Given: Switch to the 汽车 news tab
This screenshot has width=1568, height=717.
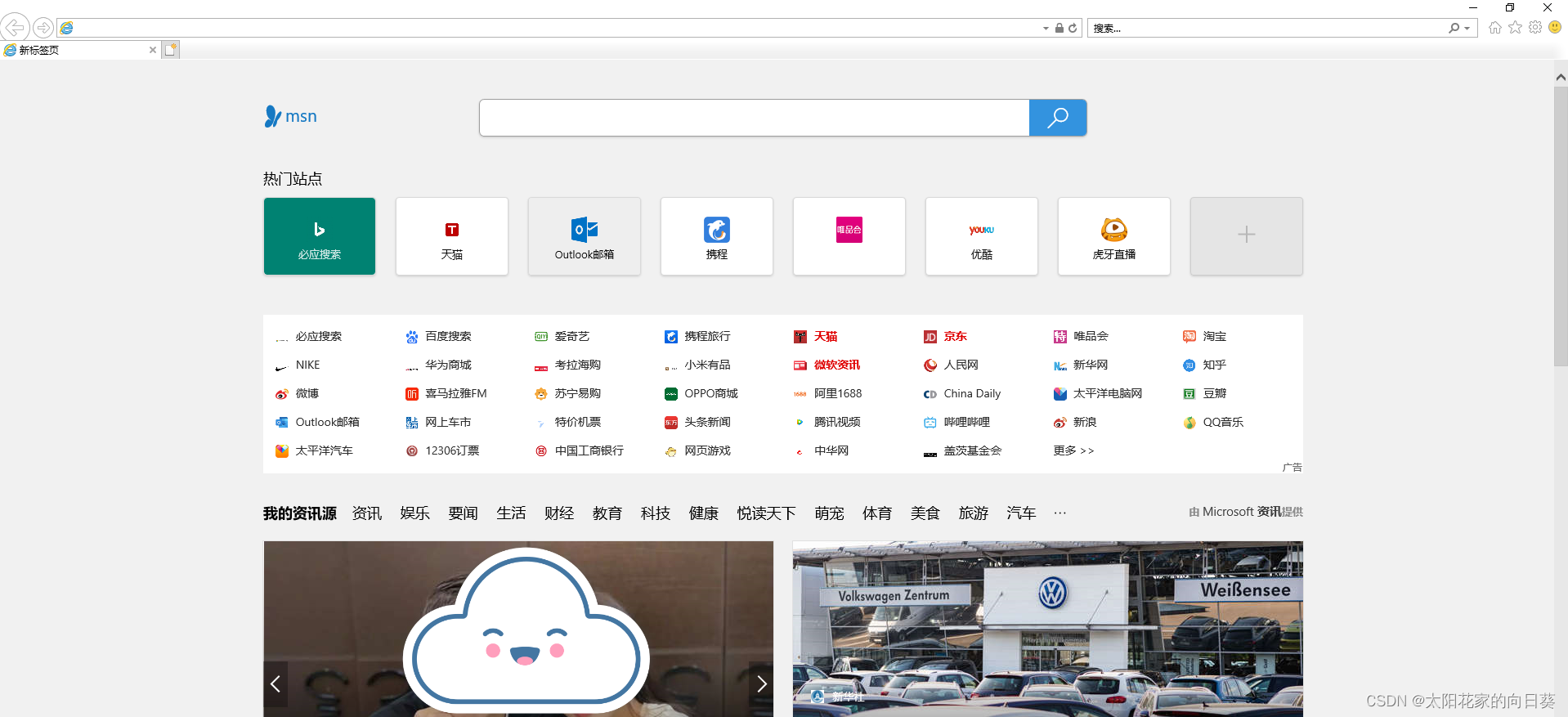Looking at the screenshot, I should [1022, 513].
